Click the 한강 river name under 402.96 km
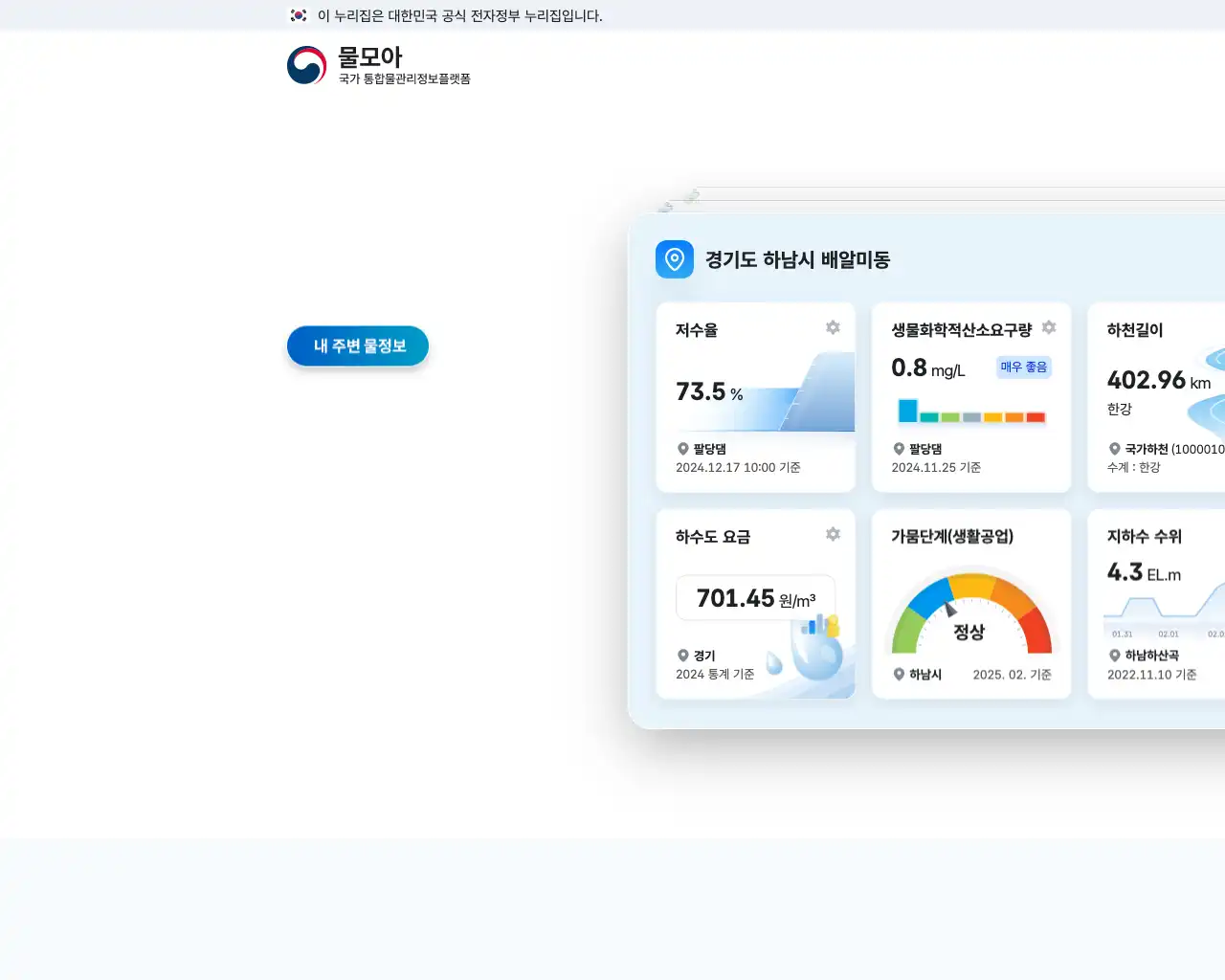Image resolution: width=1225 pixels, height=980 pixels. 1120,409
